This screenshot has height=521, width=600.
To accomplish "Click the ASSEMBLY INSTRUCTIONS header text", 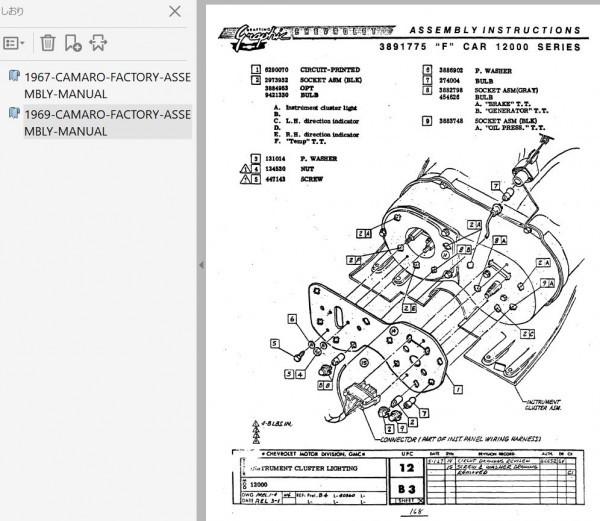I will (x=495, y=30).
